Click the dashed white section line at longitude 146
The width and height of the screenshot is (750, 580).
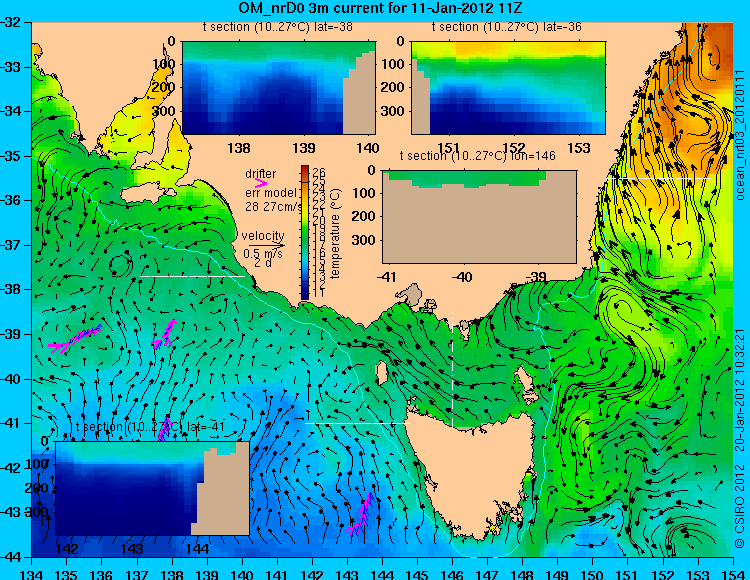click(452, 369)
